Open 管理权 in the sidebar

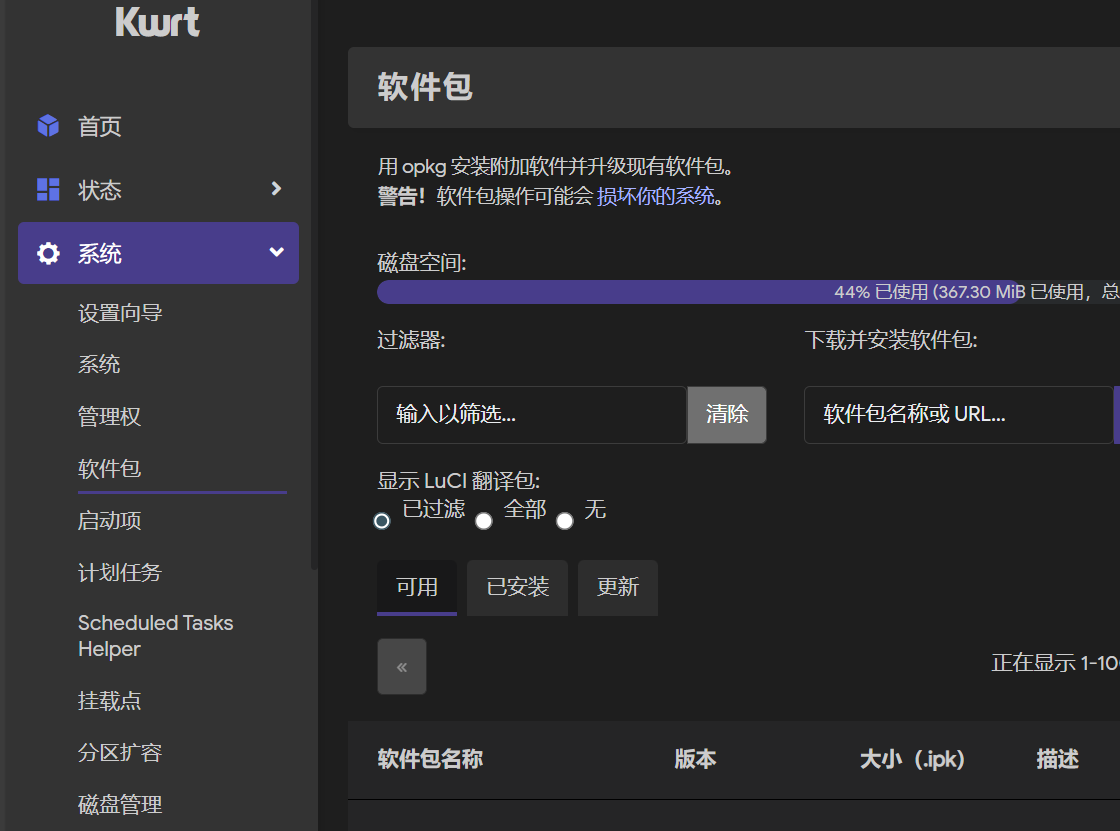coord(109,417)
